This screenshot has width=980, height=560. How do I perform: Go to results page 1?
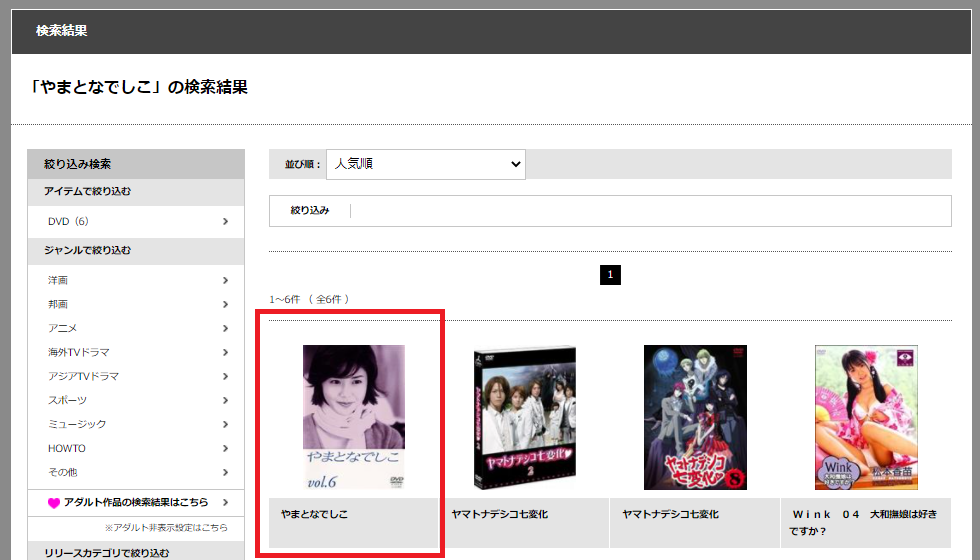610,275
